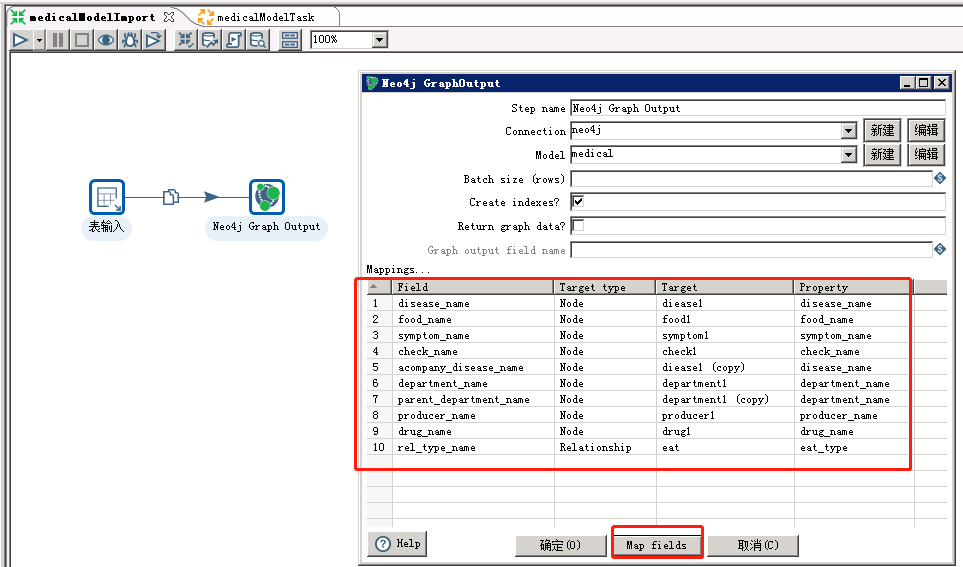The image size is (963, 567).
Task: Run impact analysis toolbar icon
Action: [x=209, y=41]
